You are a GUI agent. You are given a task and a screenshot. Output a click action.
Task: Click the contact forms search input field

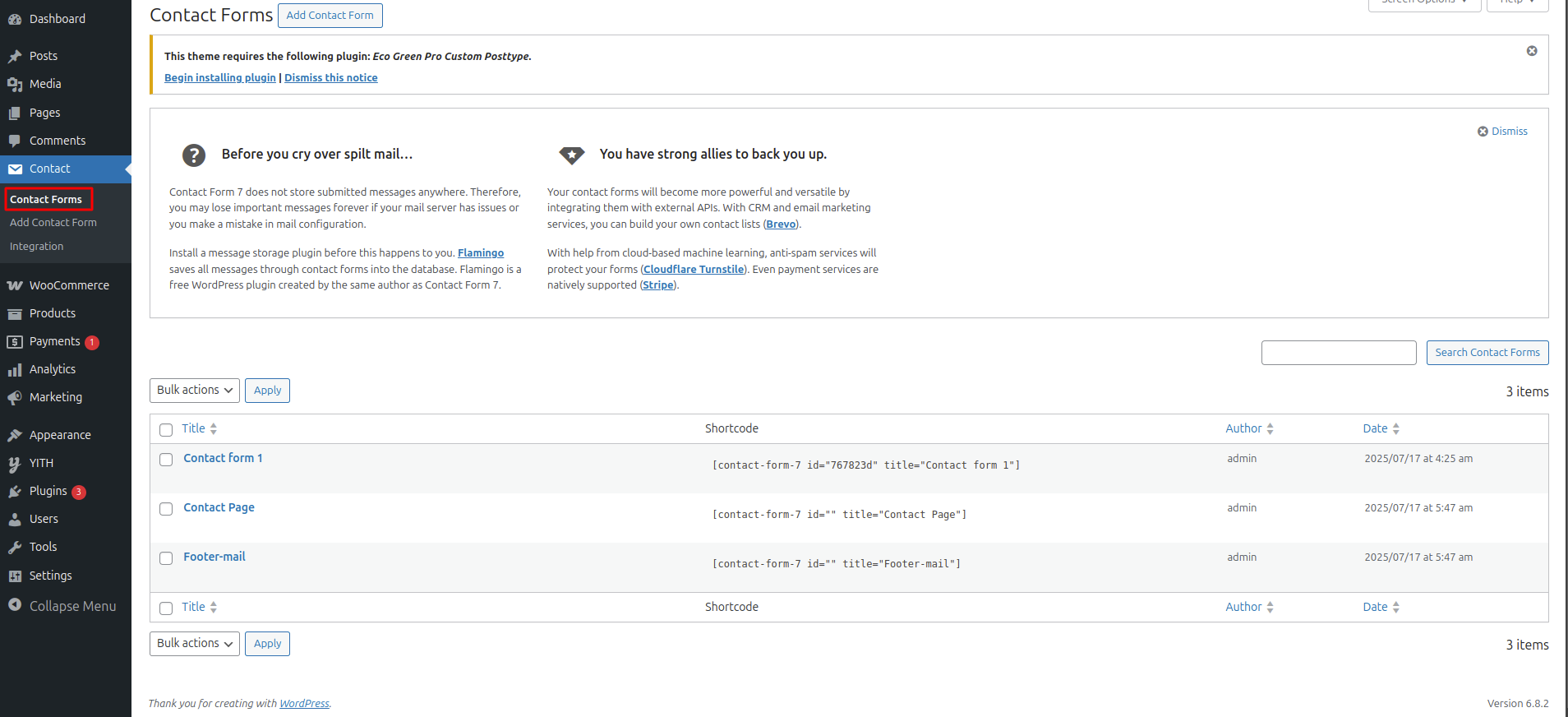tap(1339, 353)
